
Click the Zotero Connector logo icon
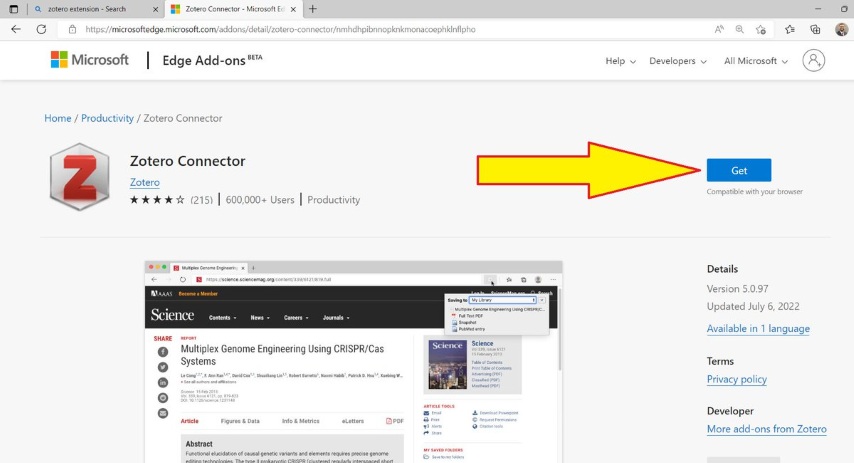pyautogui.click(x=79, y=177)
